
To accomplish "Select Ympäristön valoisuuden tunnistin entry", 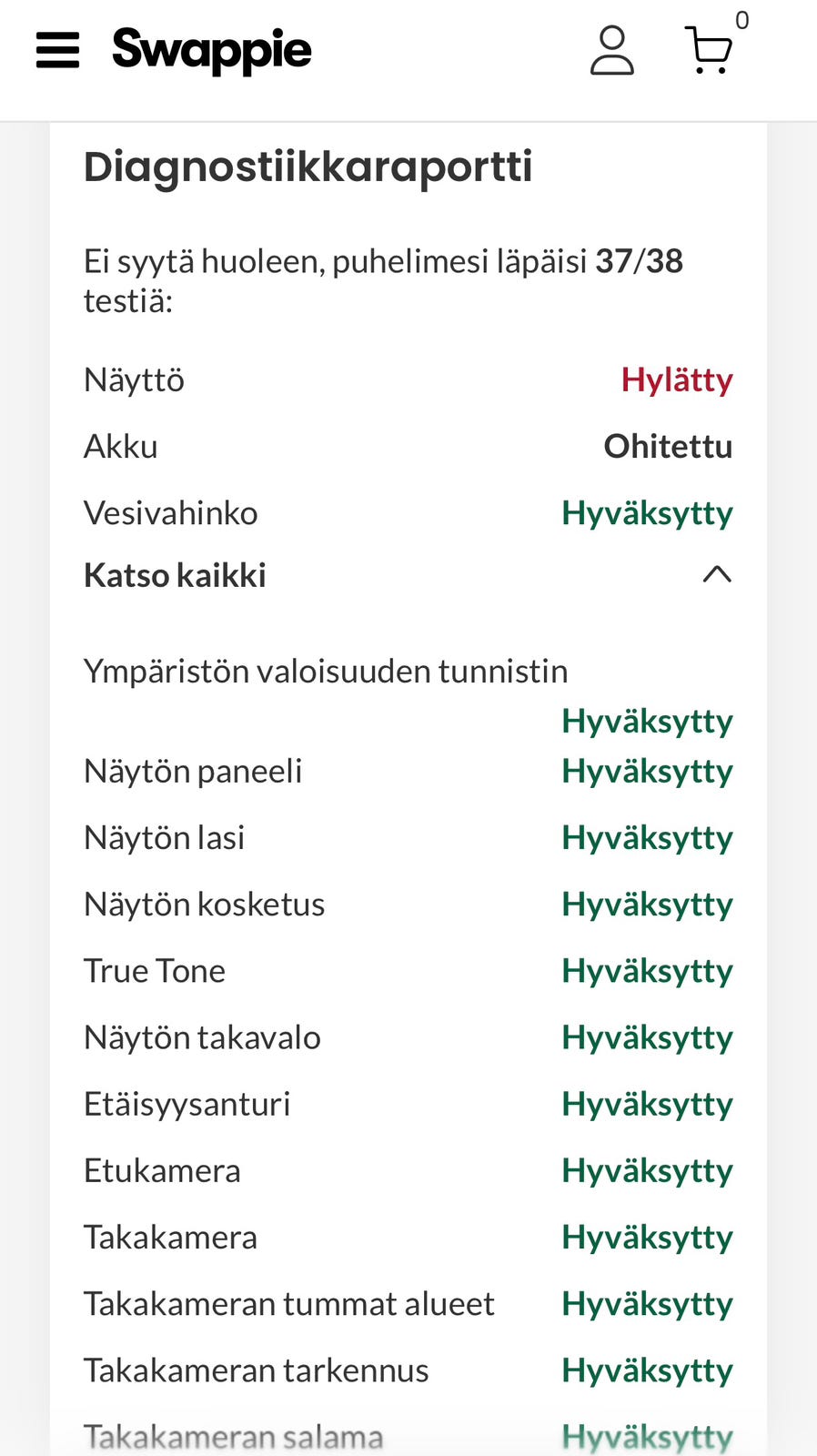I will (325, 671).
